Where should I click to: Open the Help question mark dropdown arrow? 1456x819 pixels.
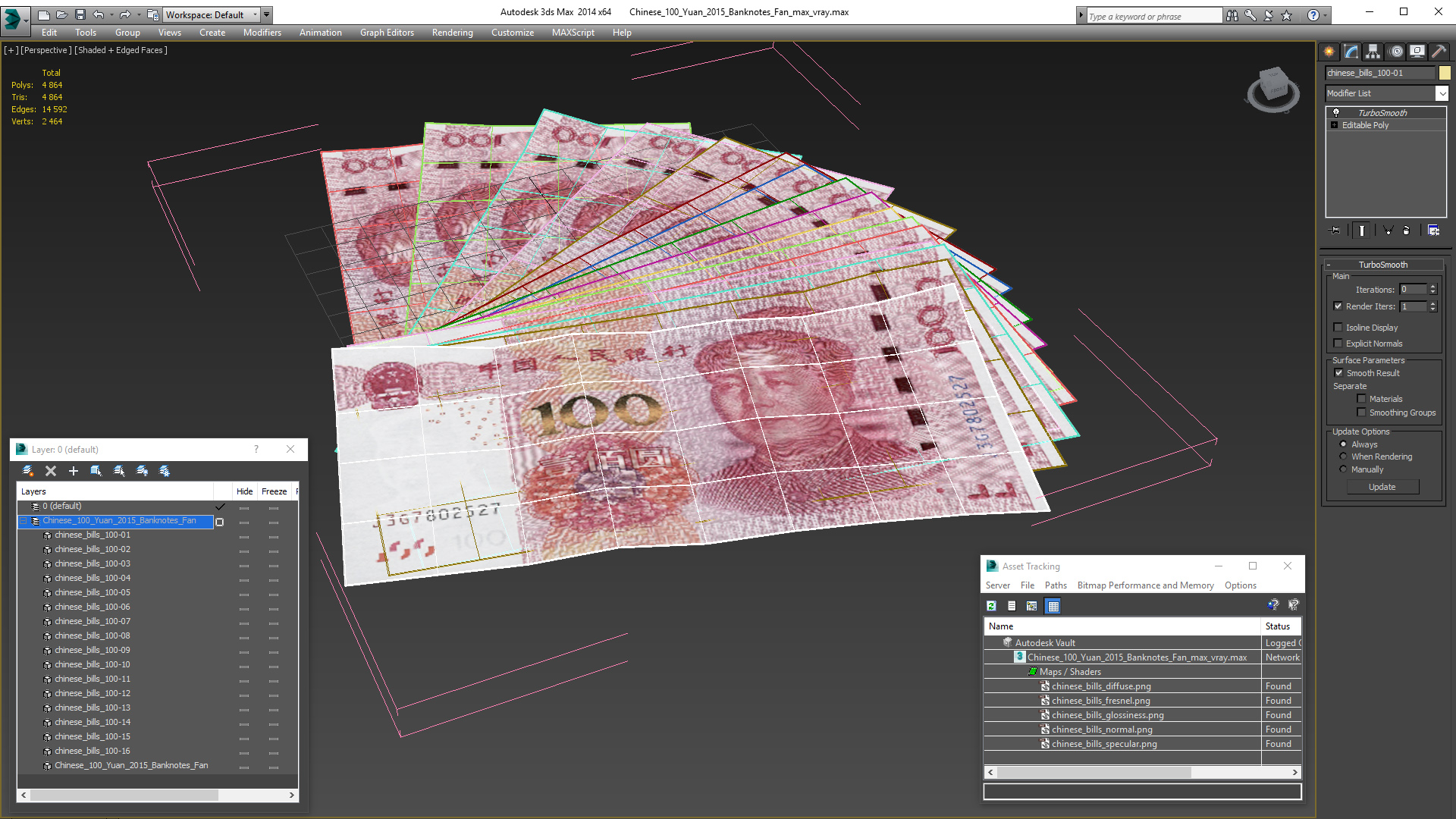click(x=1326, y=15)
